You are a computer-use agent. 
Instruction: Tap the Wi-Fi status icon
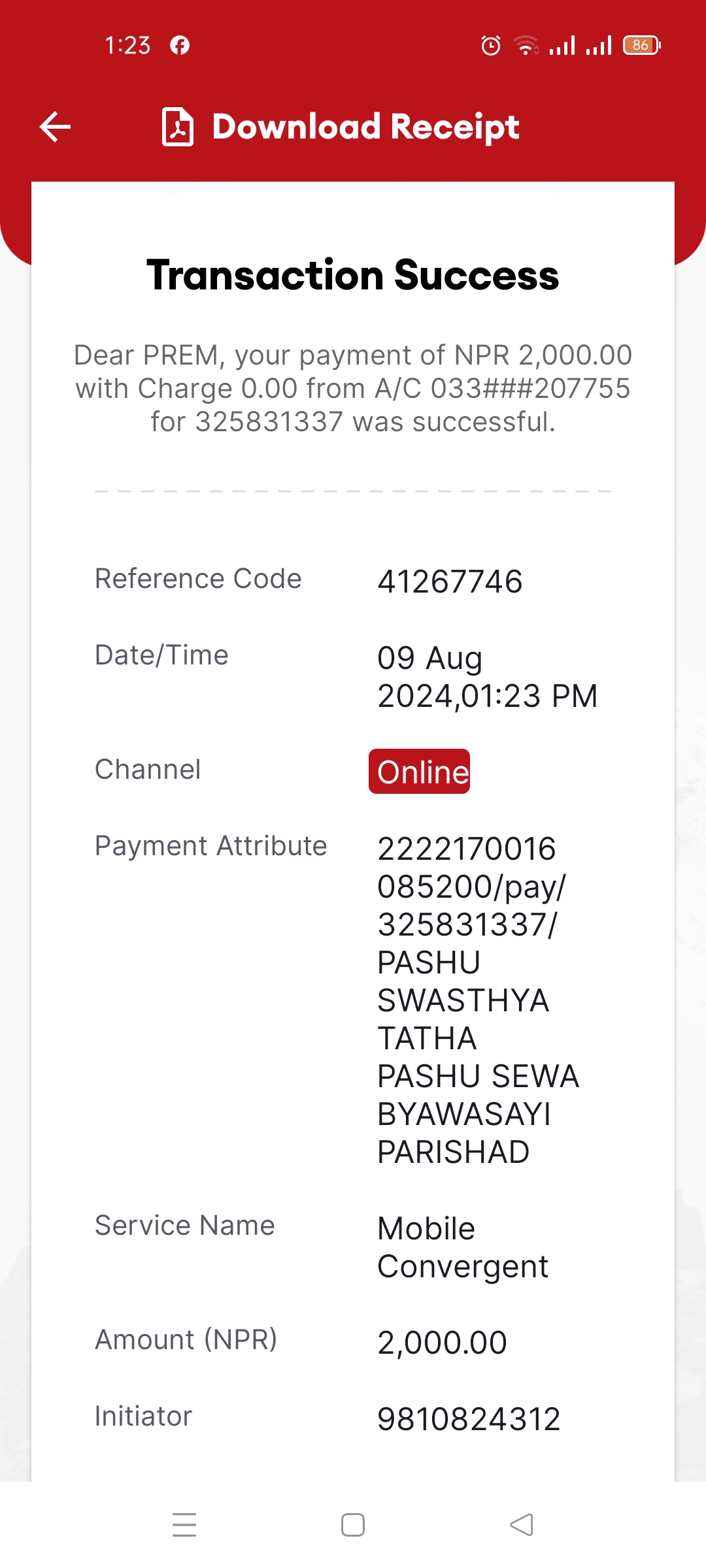(x=526, y=45)
